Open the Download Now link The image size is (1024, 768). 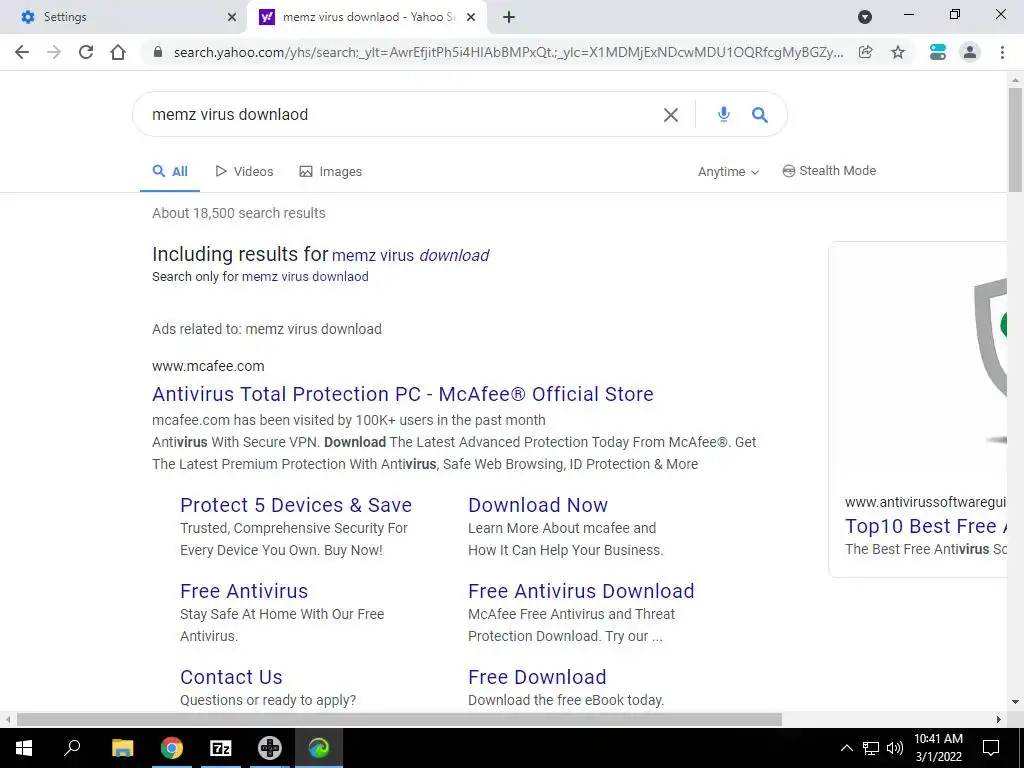click(x=538, y=505)
